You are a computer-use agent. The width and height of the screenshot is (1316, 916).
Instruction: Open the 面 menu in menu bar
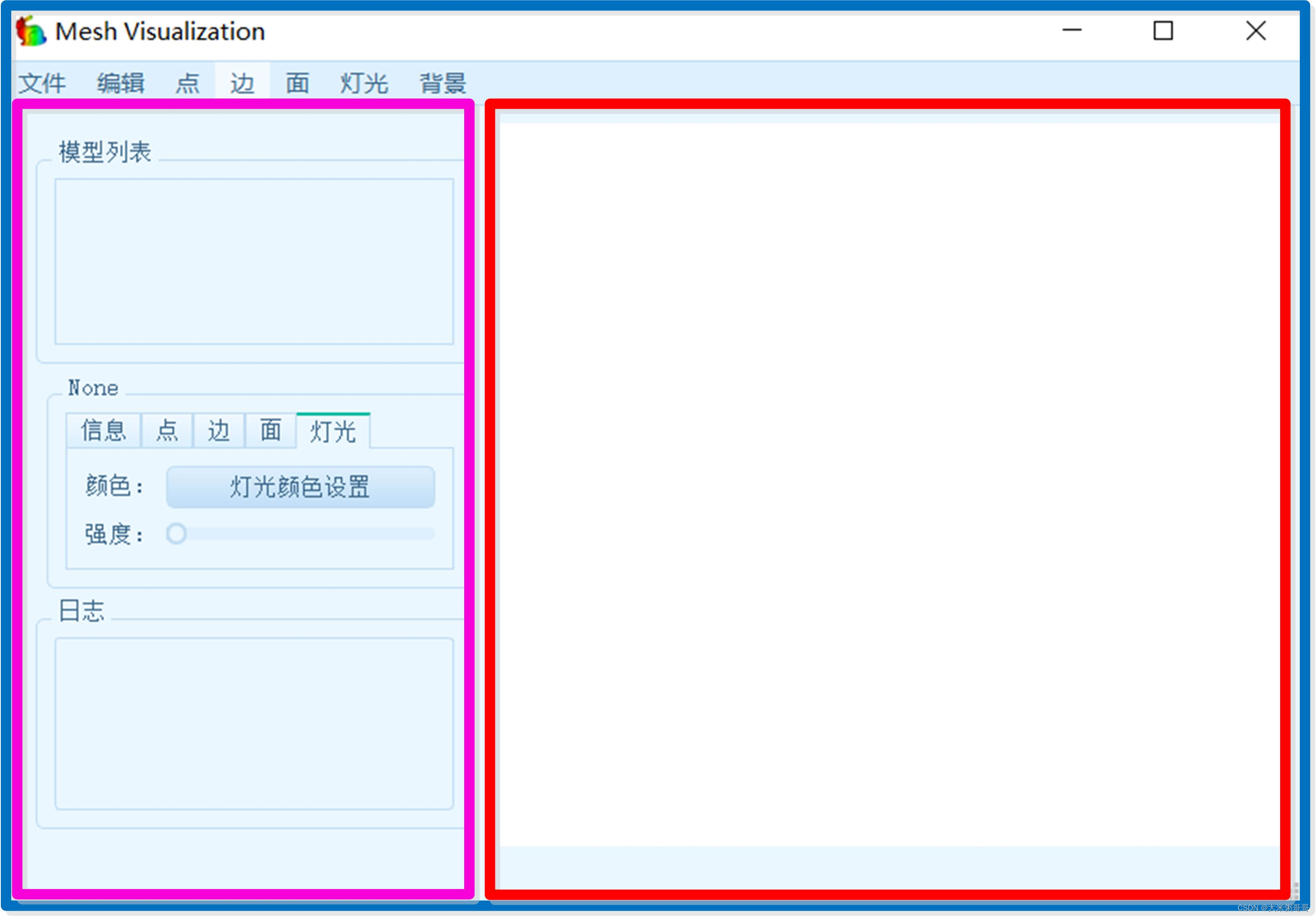tap(298, 83)
